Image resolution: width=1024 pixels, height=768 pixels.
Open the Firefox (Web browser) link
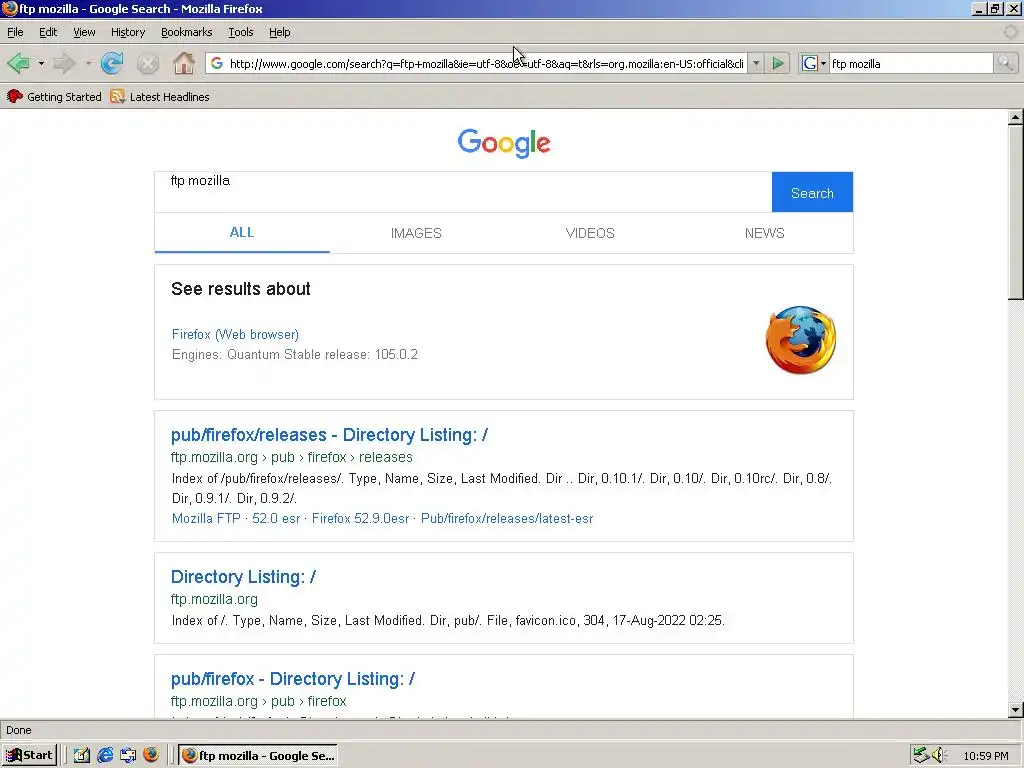235,334
